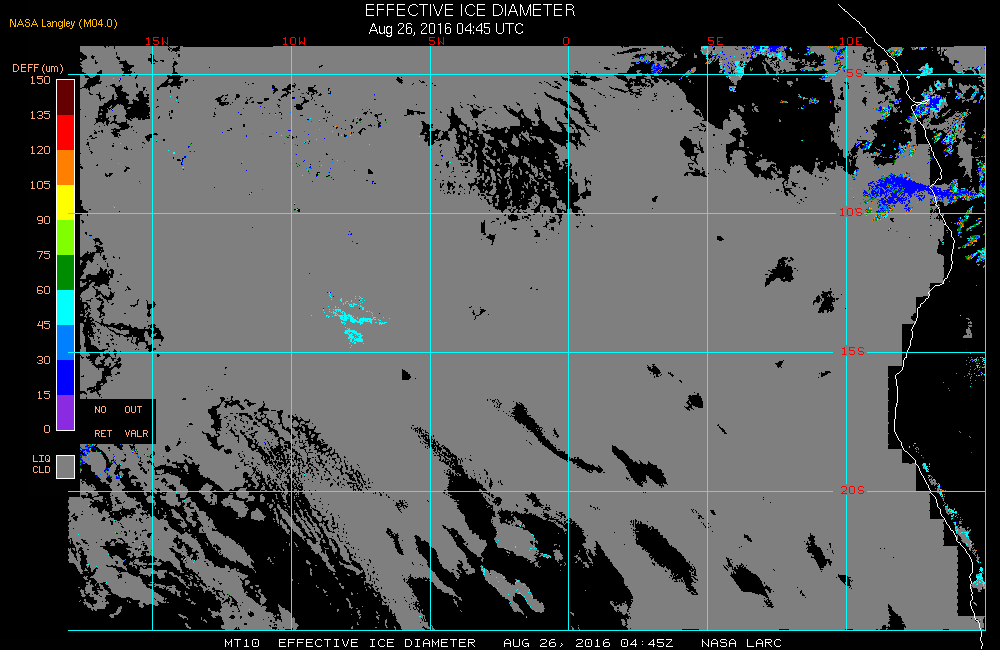1000x650 pixels.
Task: Click the Aug 26, 2016 04:45 UTC timestamp
Action: [446, 29]
